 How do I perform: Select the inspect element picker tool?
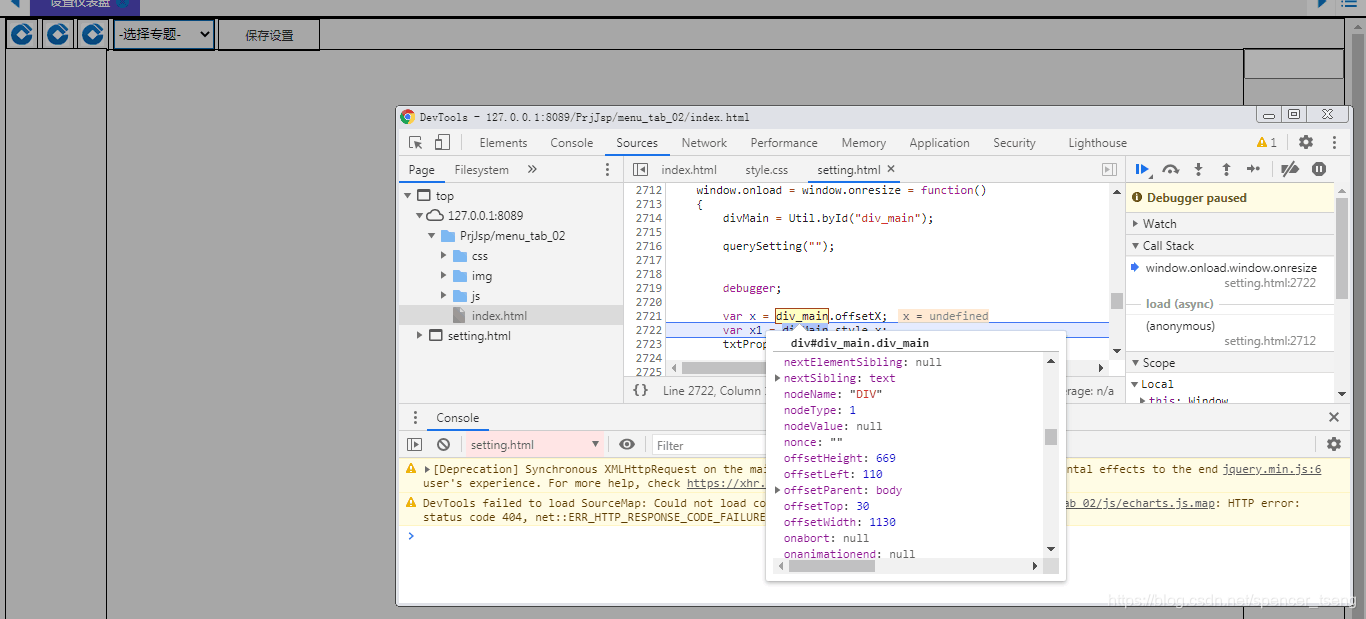pyautogui.click(x=414, y=142)
